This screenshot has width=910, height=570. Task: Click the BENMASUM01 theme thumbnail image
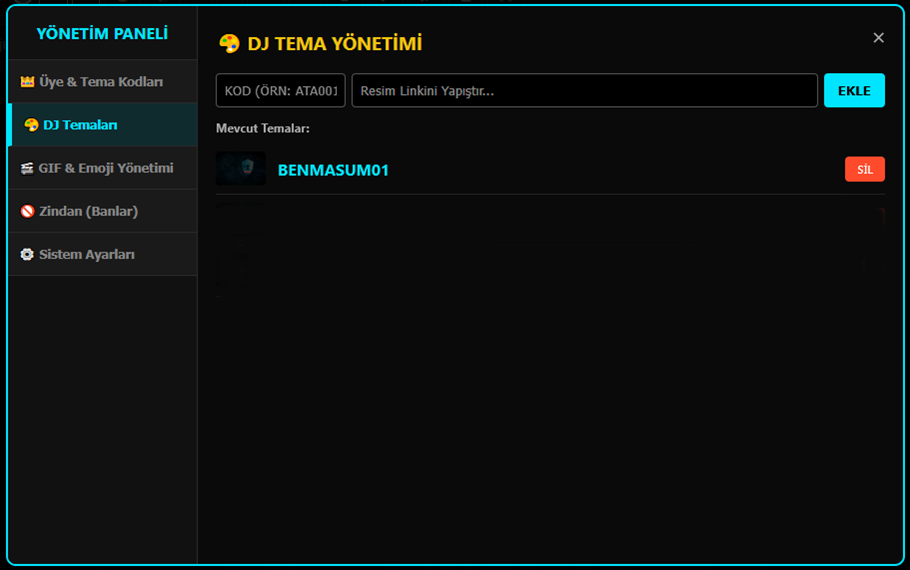pos(241,168)
